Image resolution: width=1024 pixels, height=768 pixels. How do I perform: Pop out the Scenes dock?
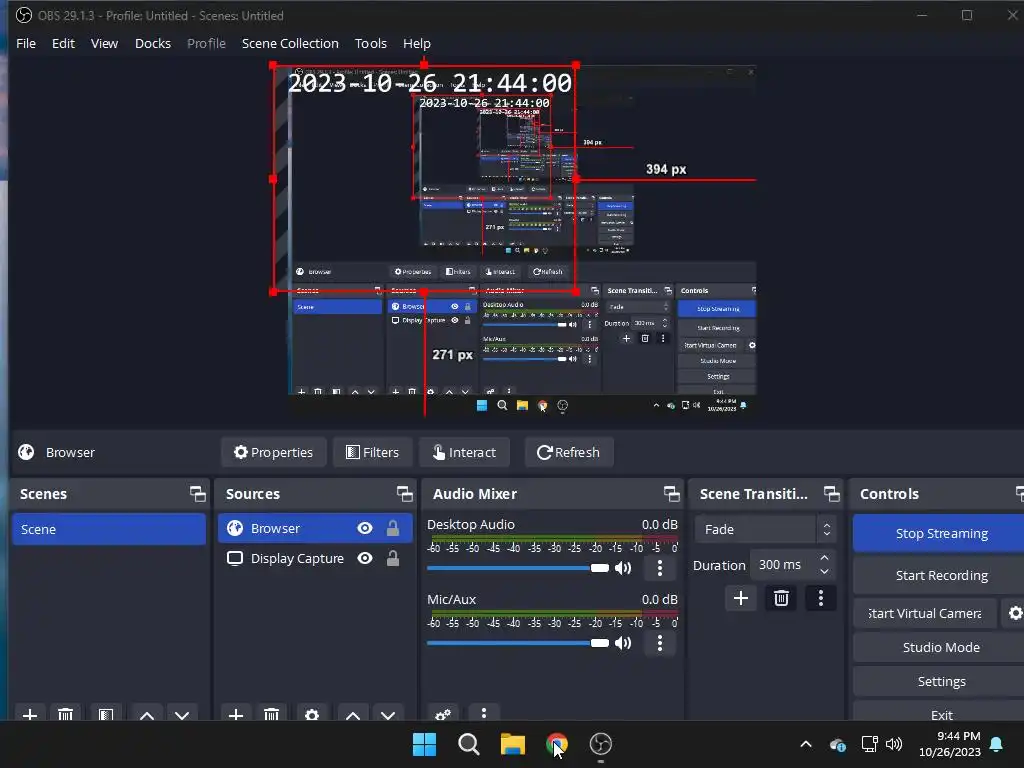coord(197,494)
